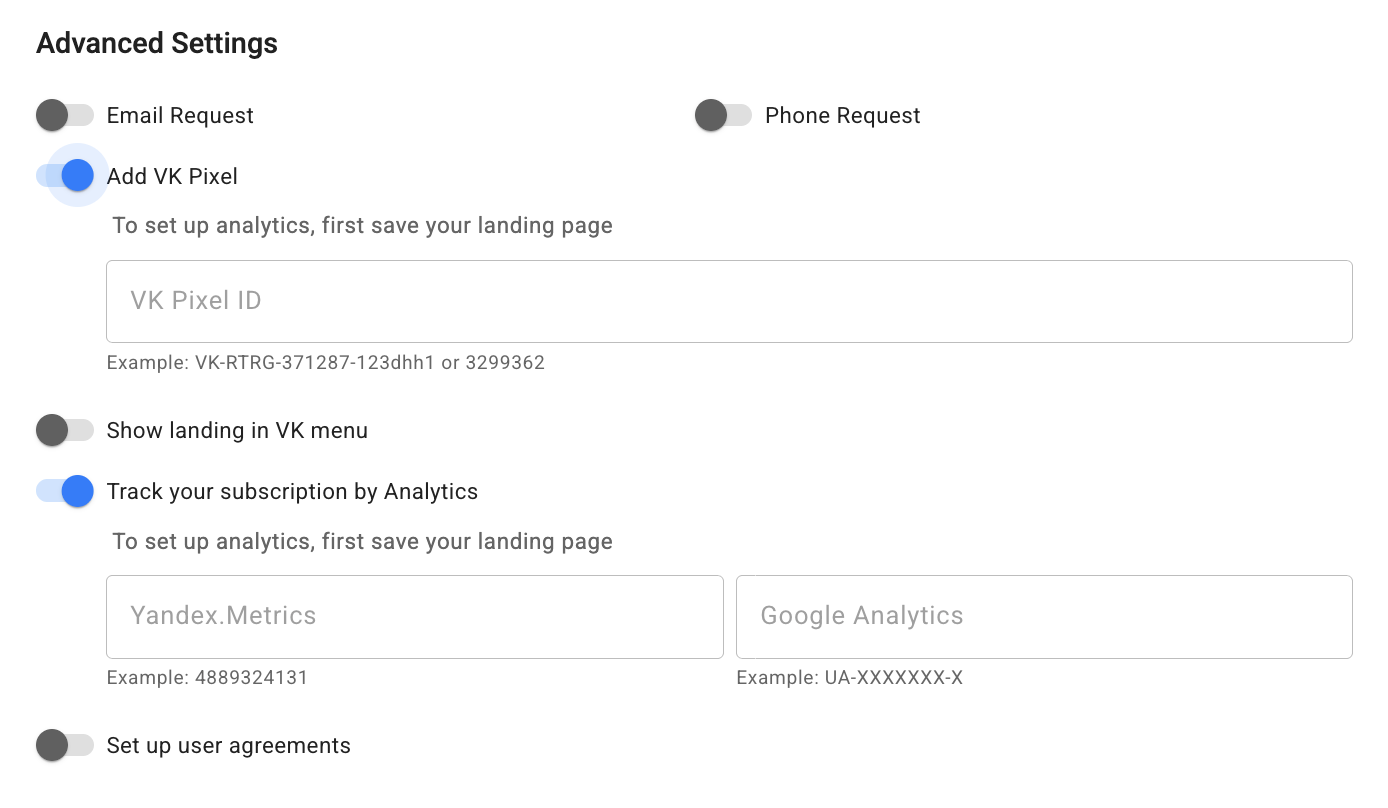Click the analytics setup notice below Add VK Pixel

click(362, 226)
